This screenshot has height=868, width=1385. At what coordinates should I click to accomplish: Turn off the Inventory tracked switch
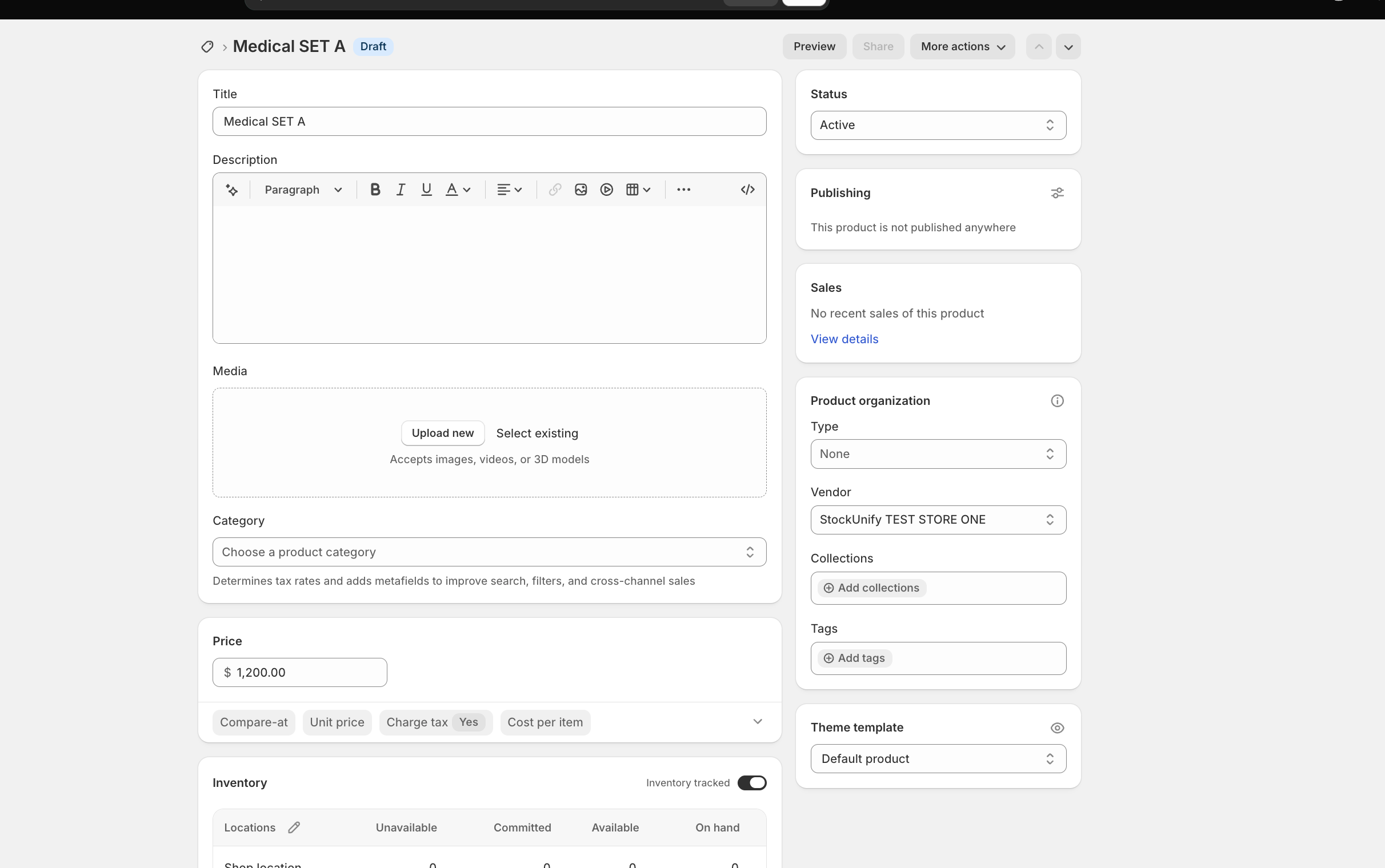click(752, 782)
